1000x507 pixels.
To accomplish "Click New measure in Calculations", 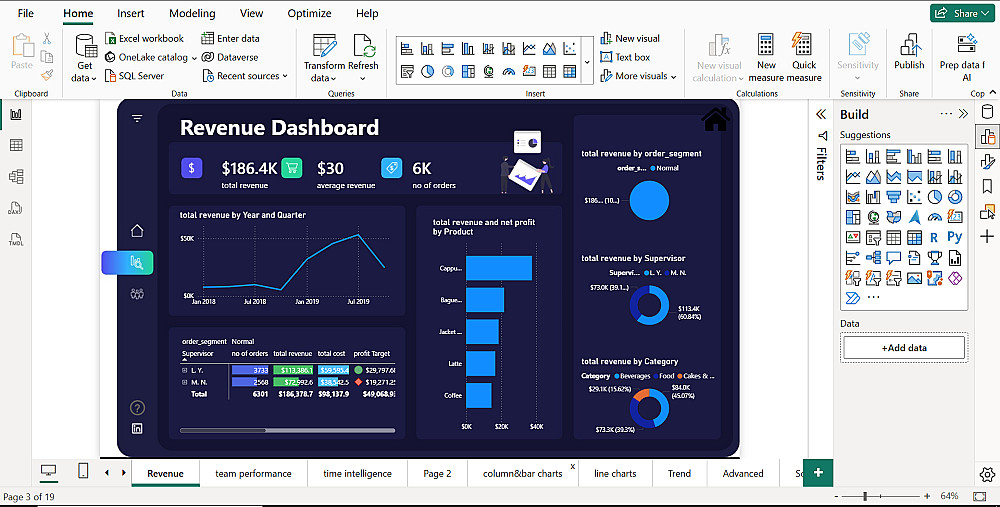I will coord(766,59).
